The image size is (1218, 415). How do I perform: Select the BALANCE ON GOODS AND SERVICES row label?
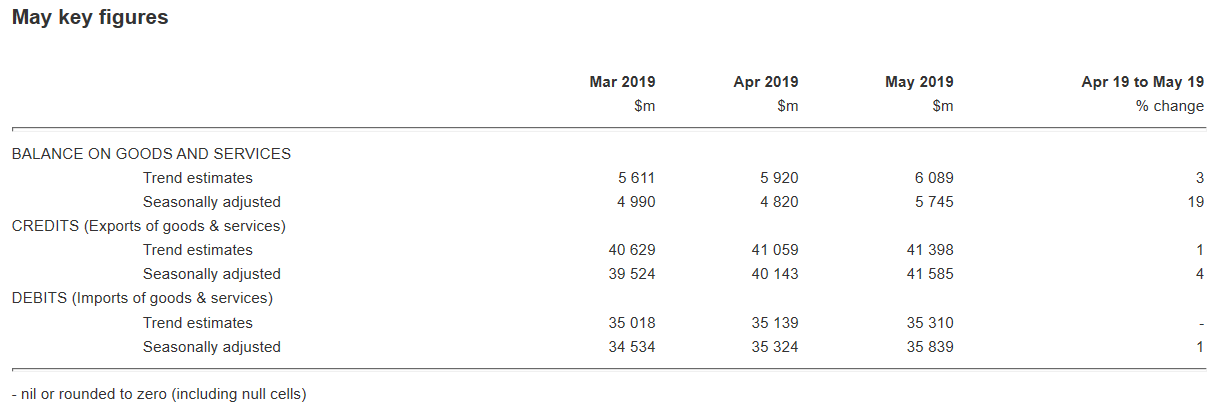click(151, 154)
